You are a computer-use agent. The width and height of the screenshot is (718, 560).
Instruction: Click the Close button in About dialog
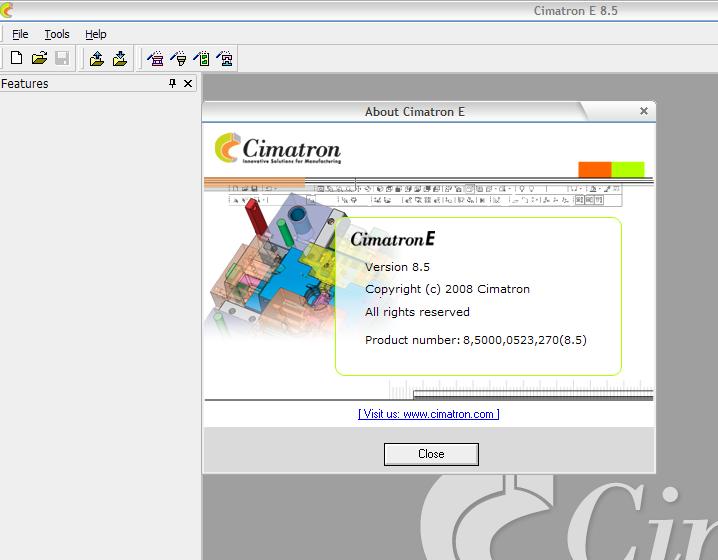pyautogui.click(x=431, y=454)
